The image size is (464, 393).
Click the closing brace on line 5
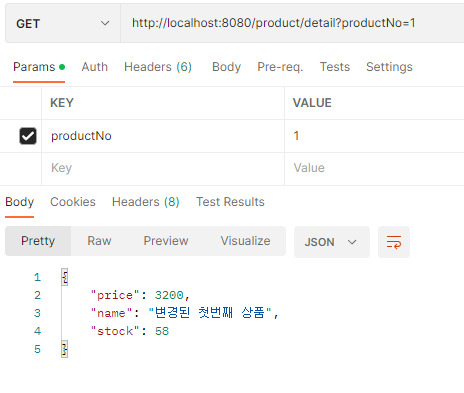[x=65, y=349]
